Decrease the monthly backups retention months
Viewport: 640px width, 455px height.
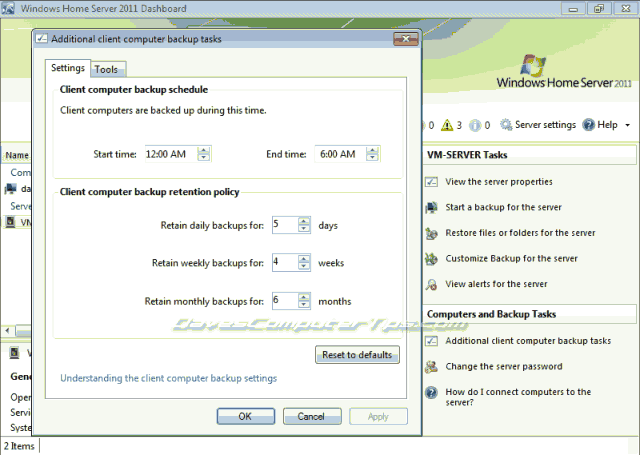[304, 304]
